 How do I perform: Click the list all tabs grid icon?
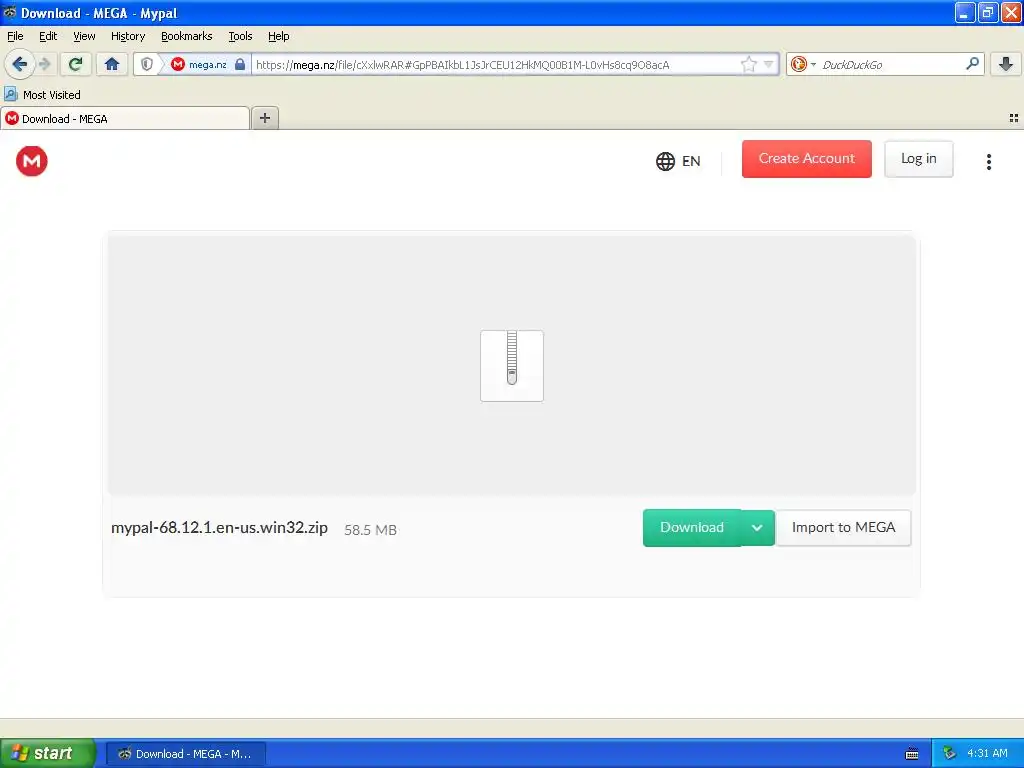point(1014,118)
